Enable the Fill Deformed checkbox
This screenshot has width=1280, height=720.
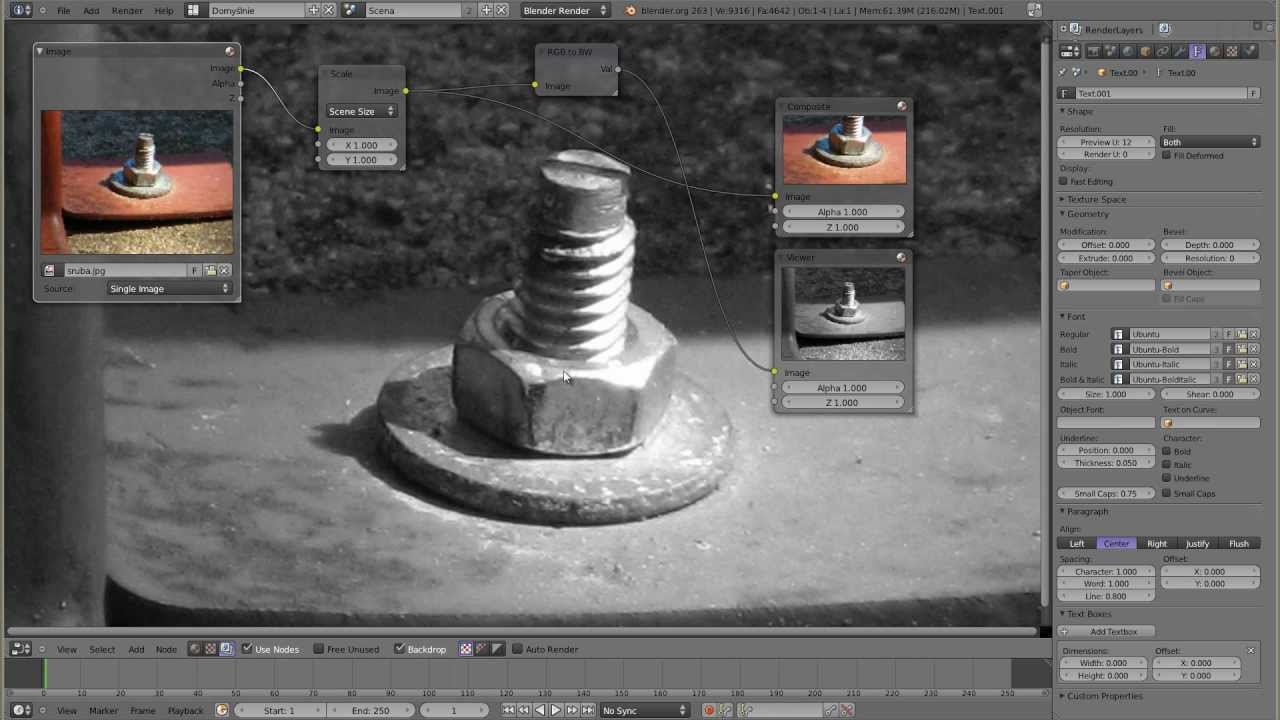pos(1167,155)
